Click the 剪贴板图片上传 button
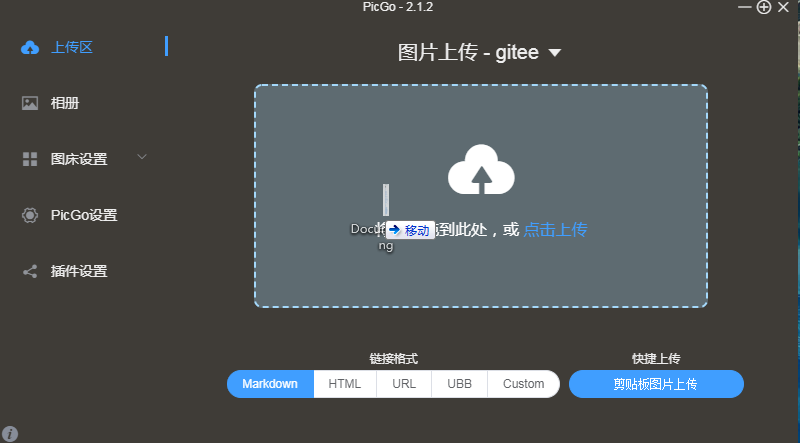The width and height of the screenshot is (800, 443). click(x=656, y=384)
